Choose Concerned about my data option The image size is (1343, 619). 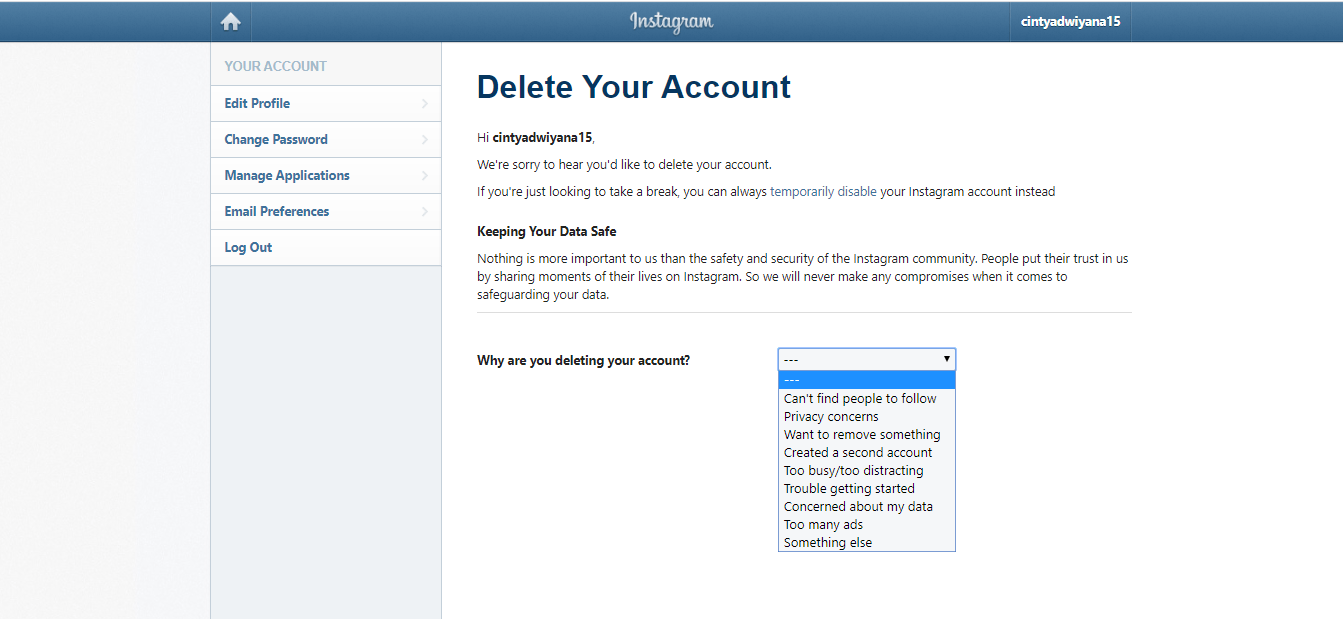(858, 507)
